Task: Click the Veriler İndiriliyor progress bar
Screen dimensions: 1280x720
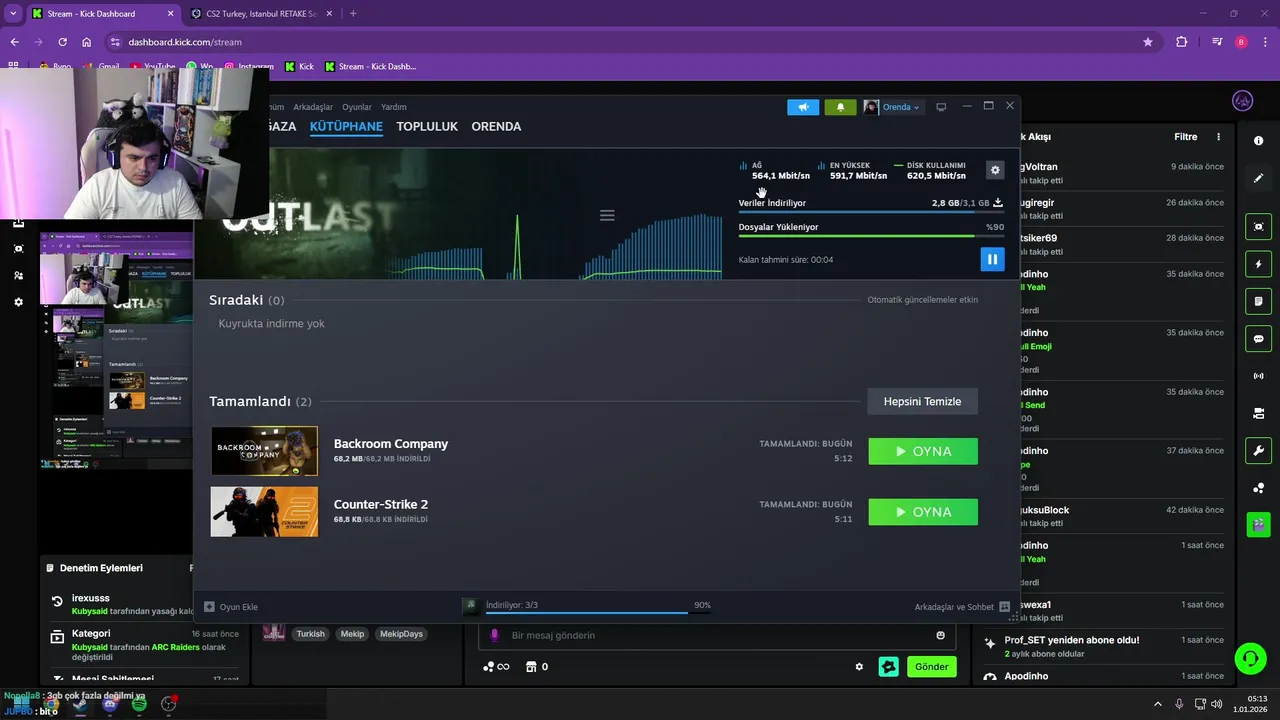Action: tap(870, 212)
